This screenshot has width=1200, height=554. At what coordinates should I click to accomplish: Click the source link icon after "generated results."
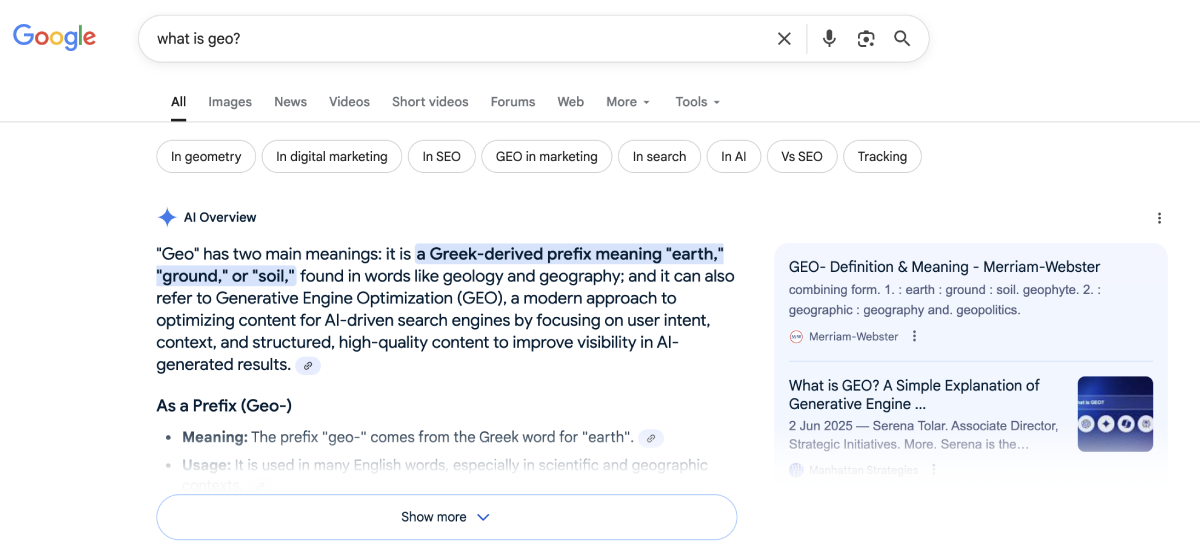click(308, 366)
